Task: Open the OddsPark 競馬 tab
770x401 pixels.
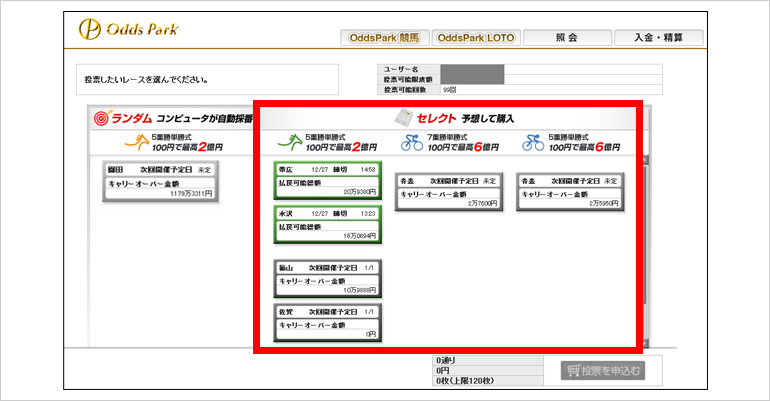Action: 385,38
